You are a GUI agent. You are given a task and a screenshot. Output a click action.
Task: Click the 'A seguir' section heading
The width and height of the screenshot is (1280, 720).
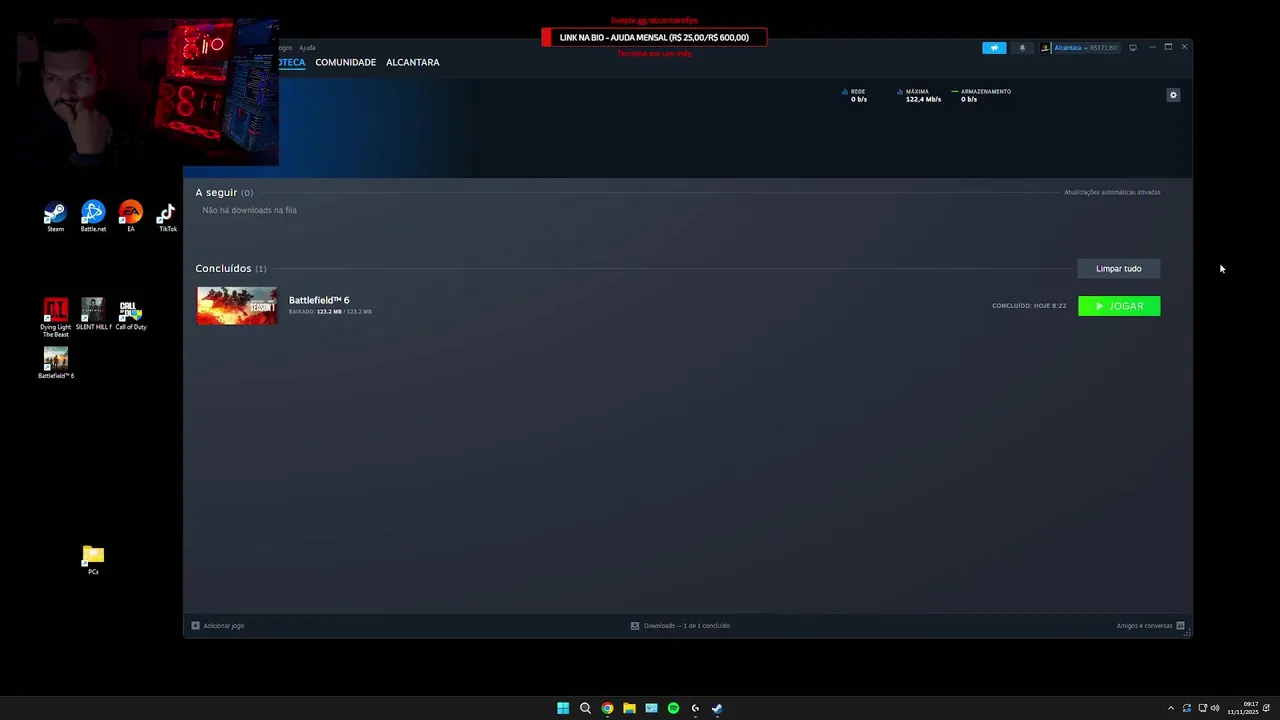coord(216,192)
